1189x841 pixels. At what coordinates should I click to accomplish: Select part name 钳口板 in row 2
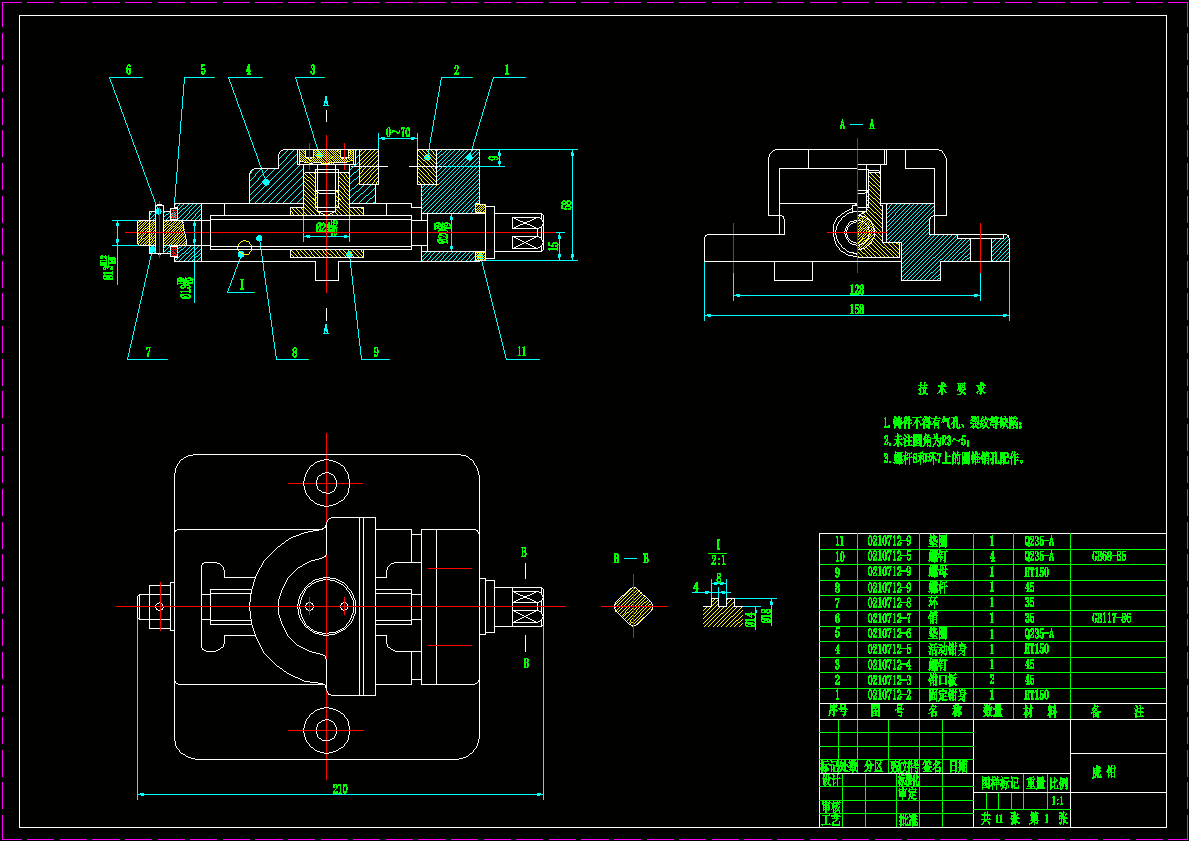pyautogui.click(x=943, y=680)
